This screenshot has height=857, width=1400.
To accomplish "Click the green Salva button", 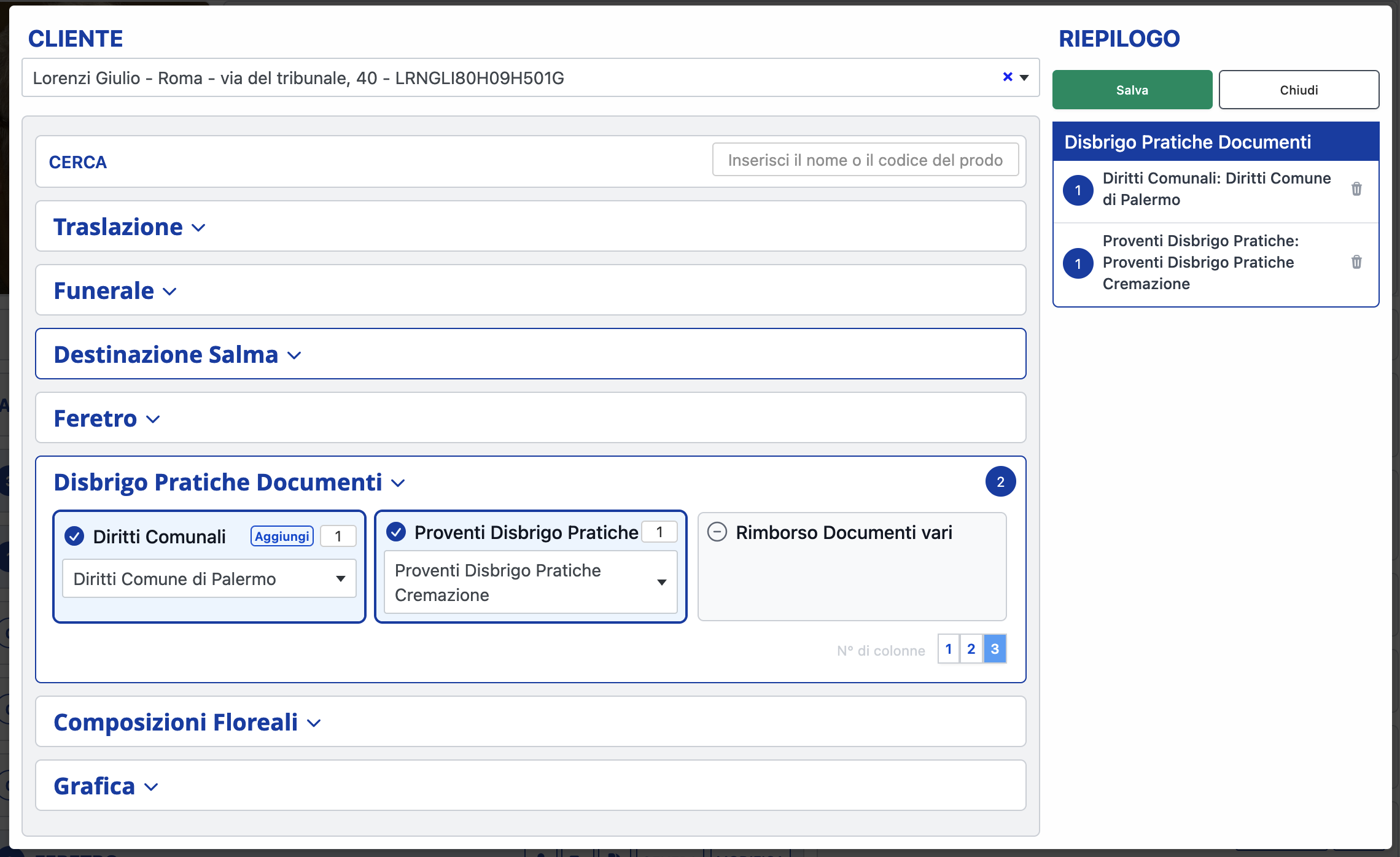I will point(1132,90).
